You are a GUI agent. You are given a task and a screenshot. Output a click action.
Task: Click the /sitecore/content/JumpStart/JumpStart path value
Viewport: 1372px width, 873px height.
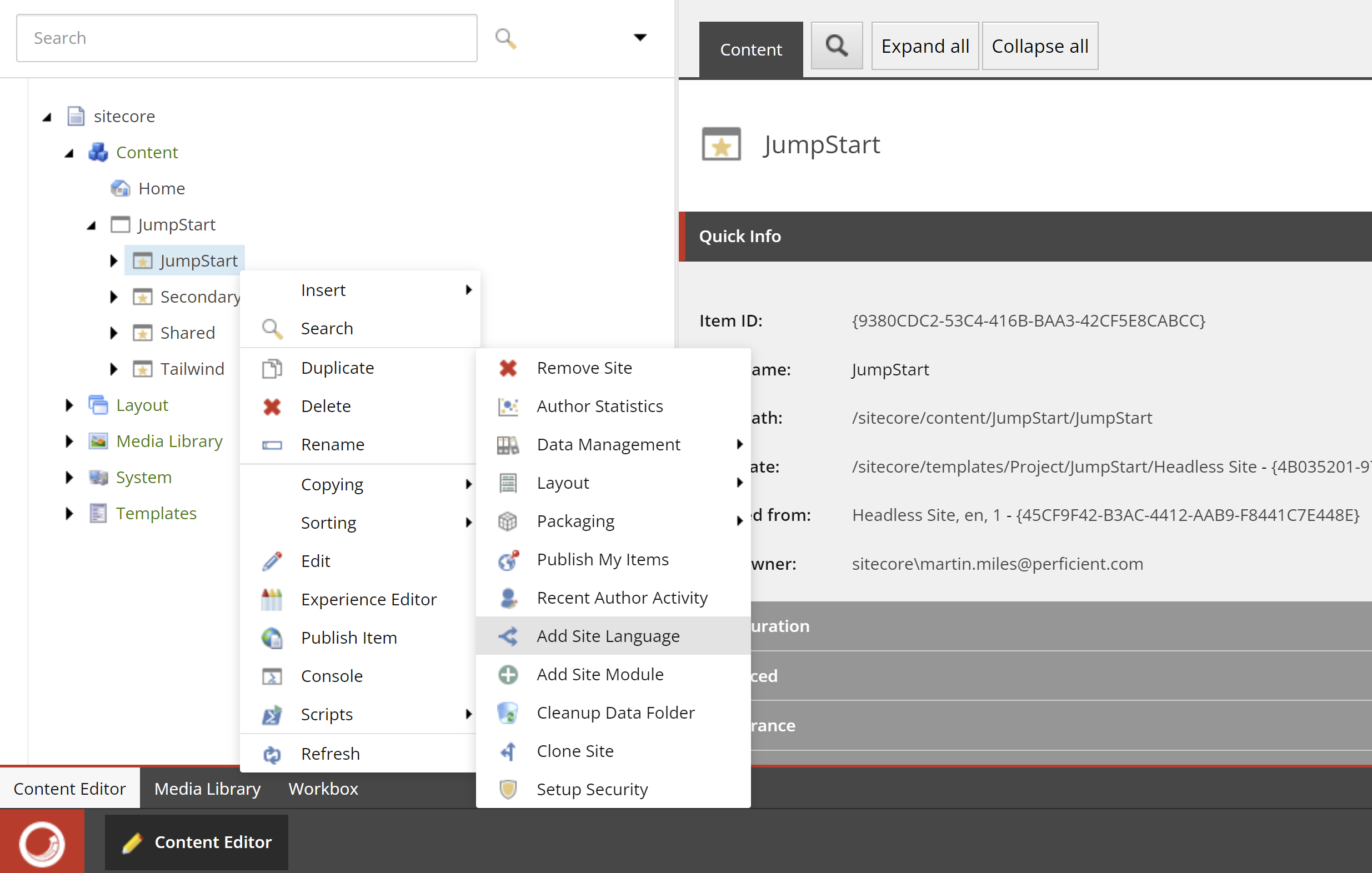(x=1002, y=418)
